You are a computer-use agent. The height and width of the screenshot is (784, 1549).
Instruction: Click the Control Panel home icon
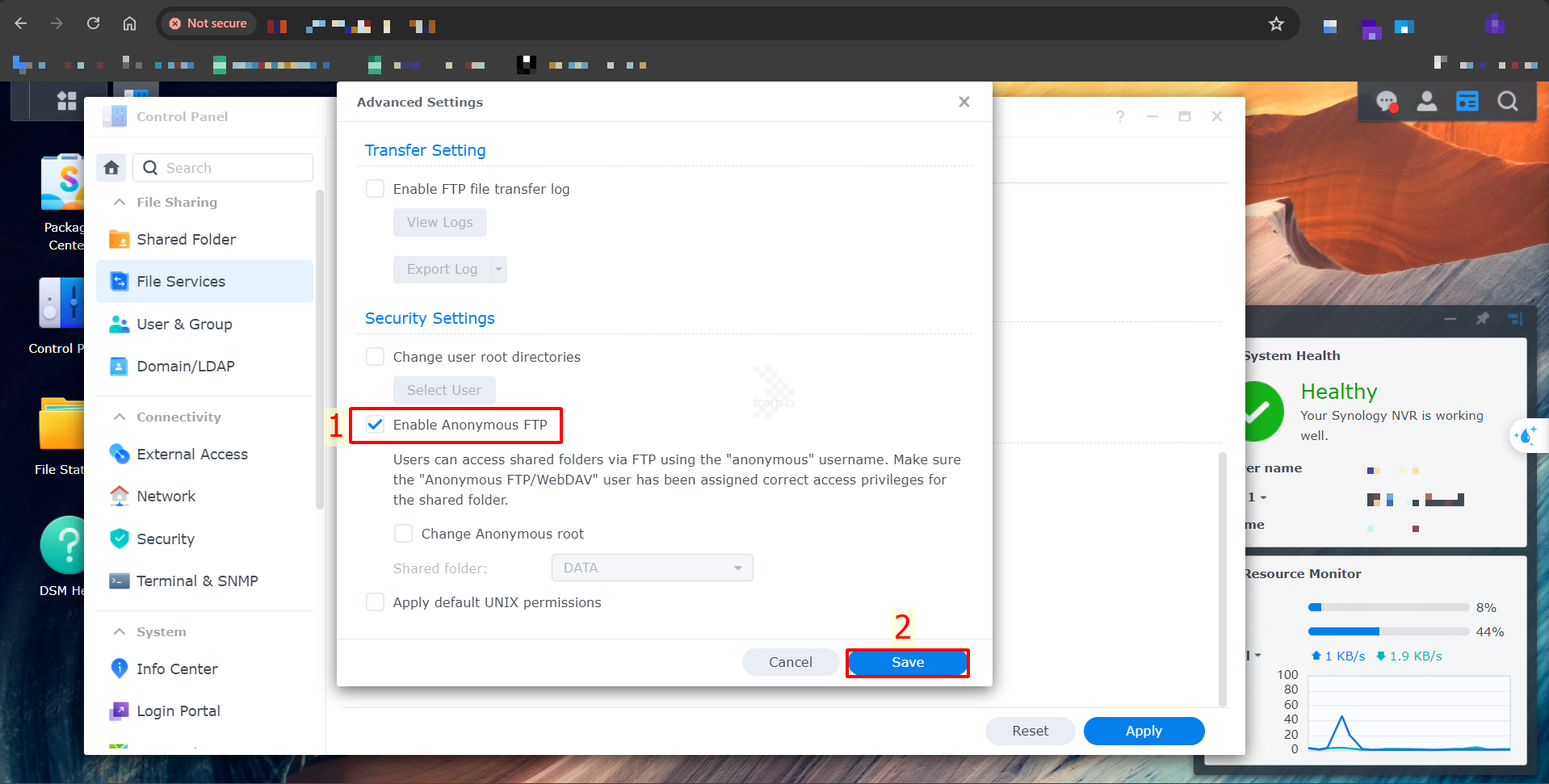coord(111,167)
